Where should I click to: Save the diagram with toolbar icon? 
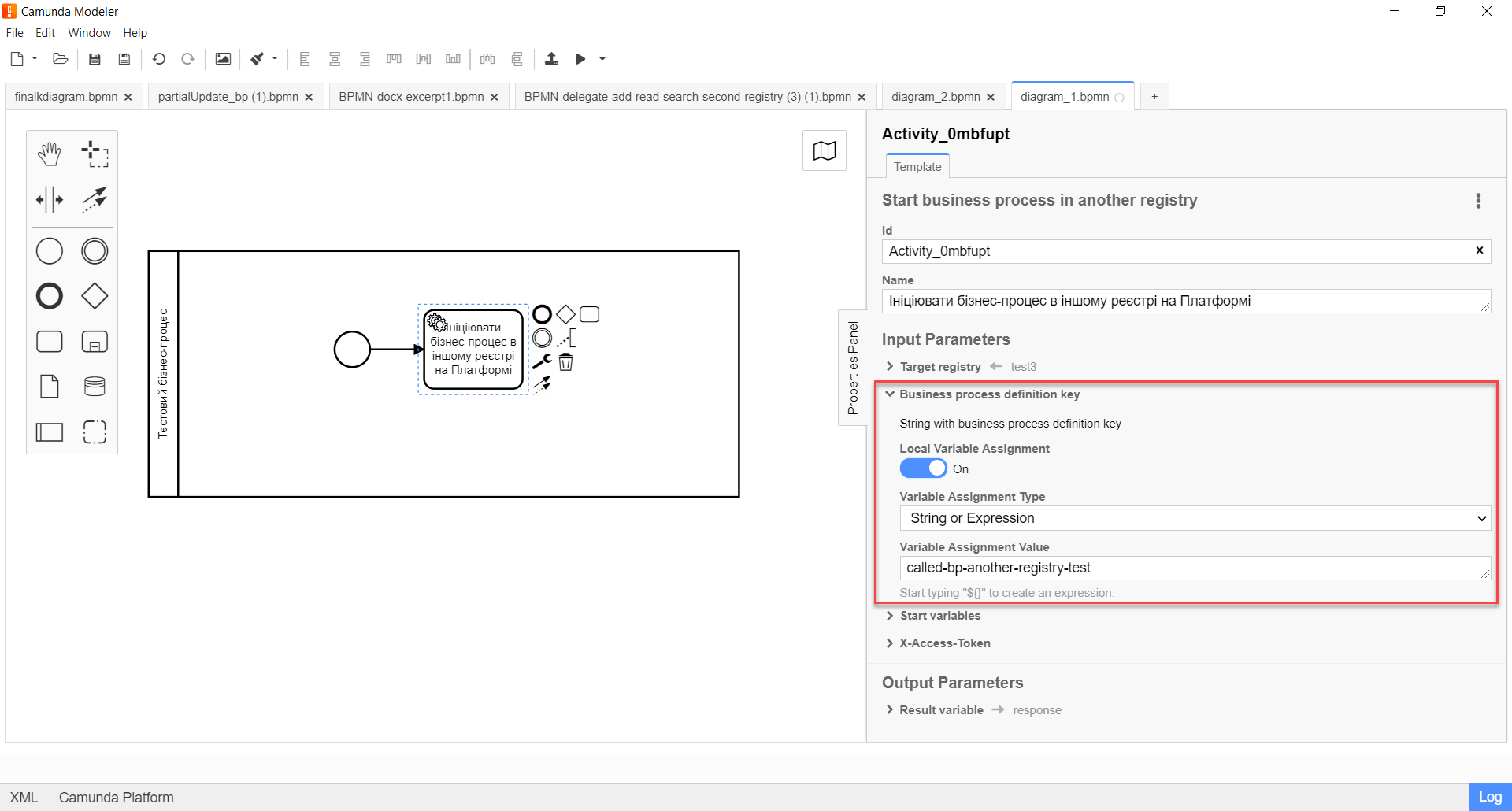tap(94, 58)
